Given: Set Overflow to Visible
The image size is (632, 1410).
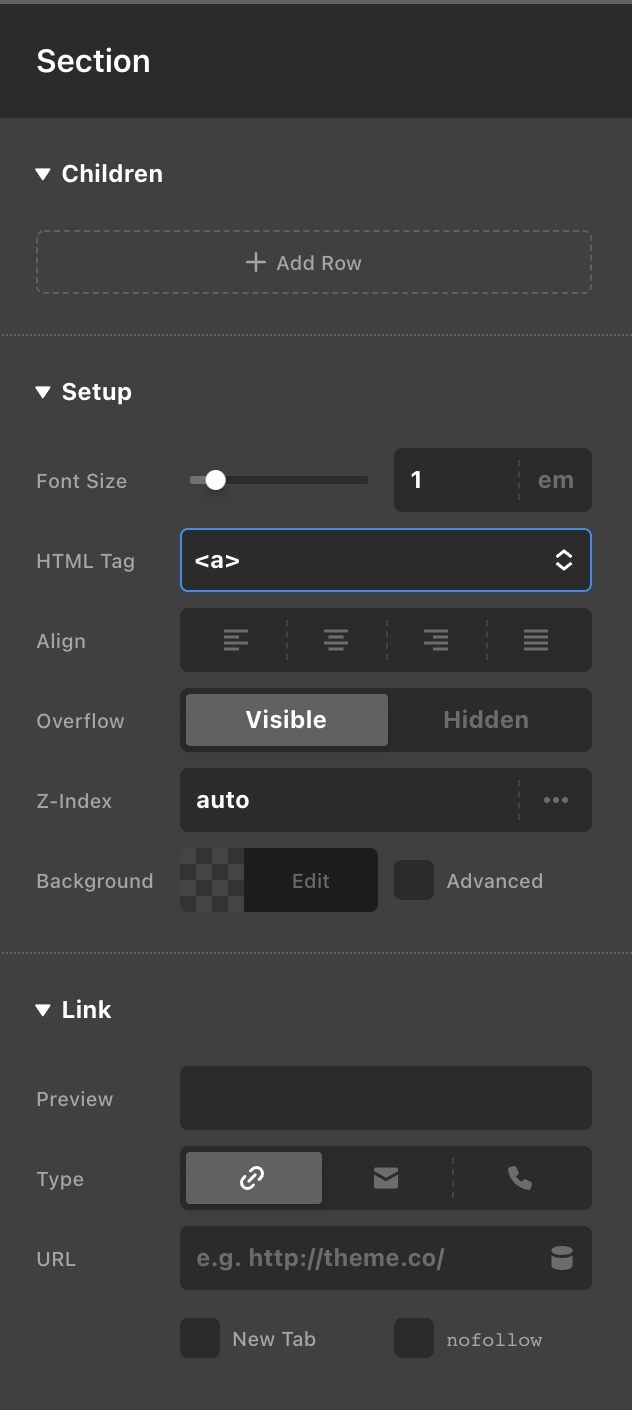Looking at the screenshot, I should point(287,720).
